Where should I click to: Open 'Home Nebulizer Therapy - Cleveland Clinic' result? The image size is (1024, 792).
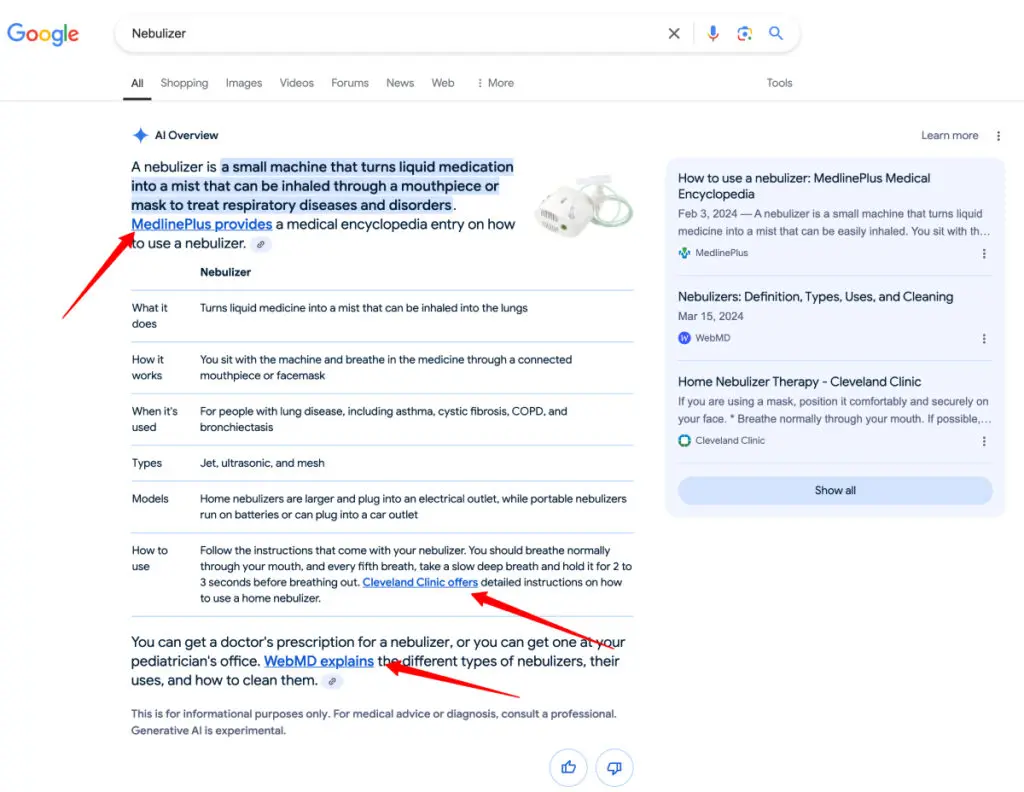coord(799,381)
